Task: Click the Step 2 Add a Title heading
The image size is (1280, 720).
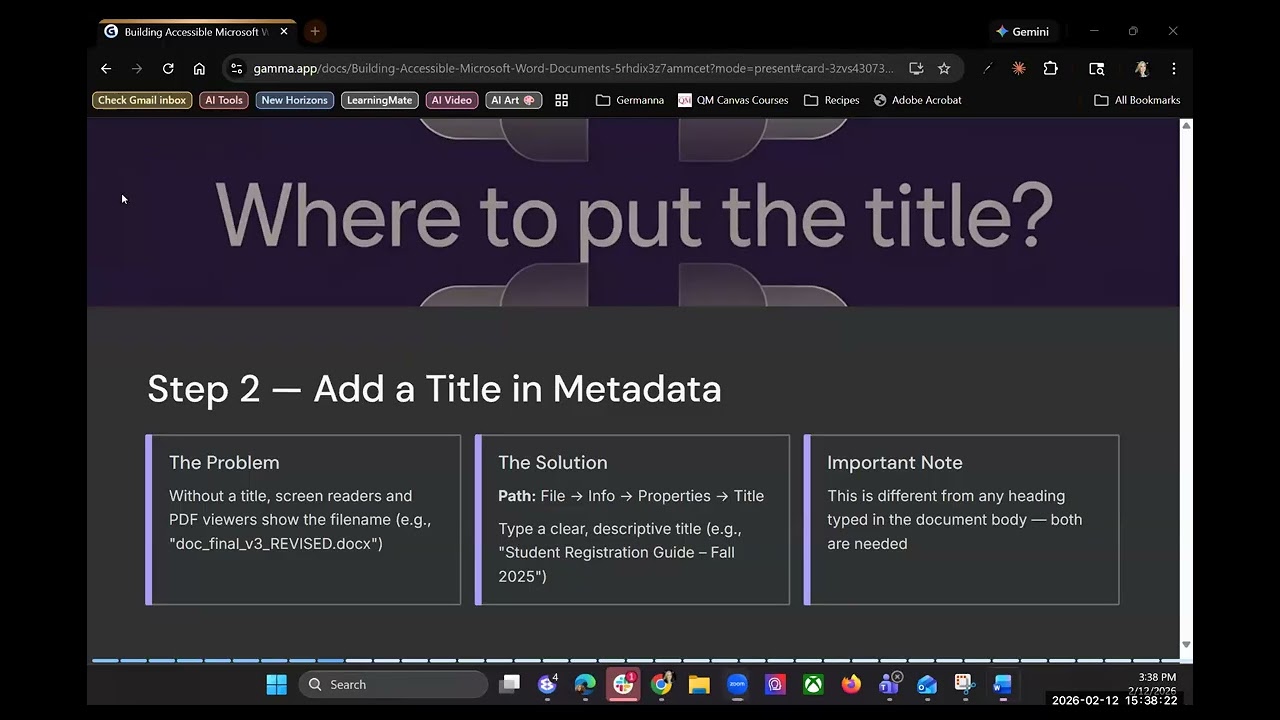Action: pyautogui.click(x=434, y=389)
